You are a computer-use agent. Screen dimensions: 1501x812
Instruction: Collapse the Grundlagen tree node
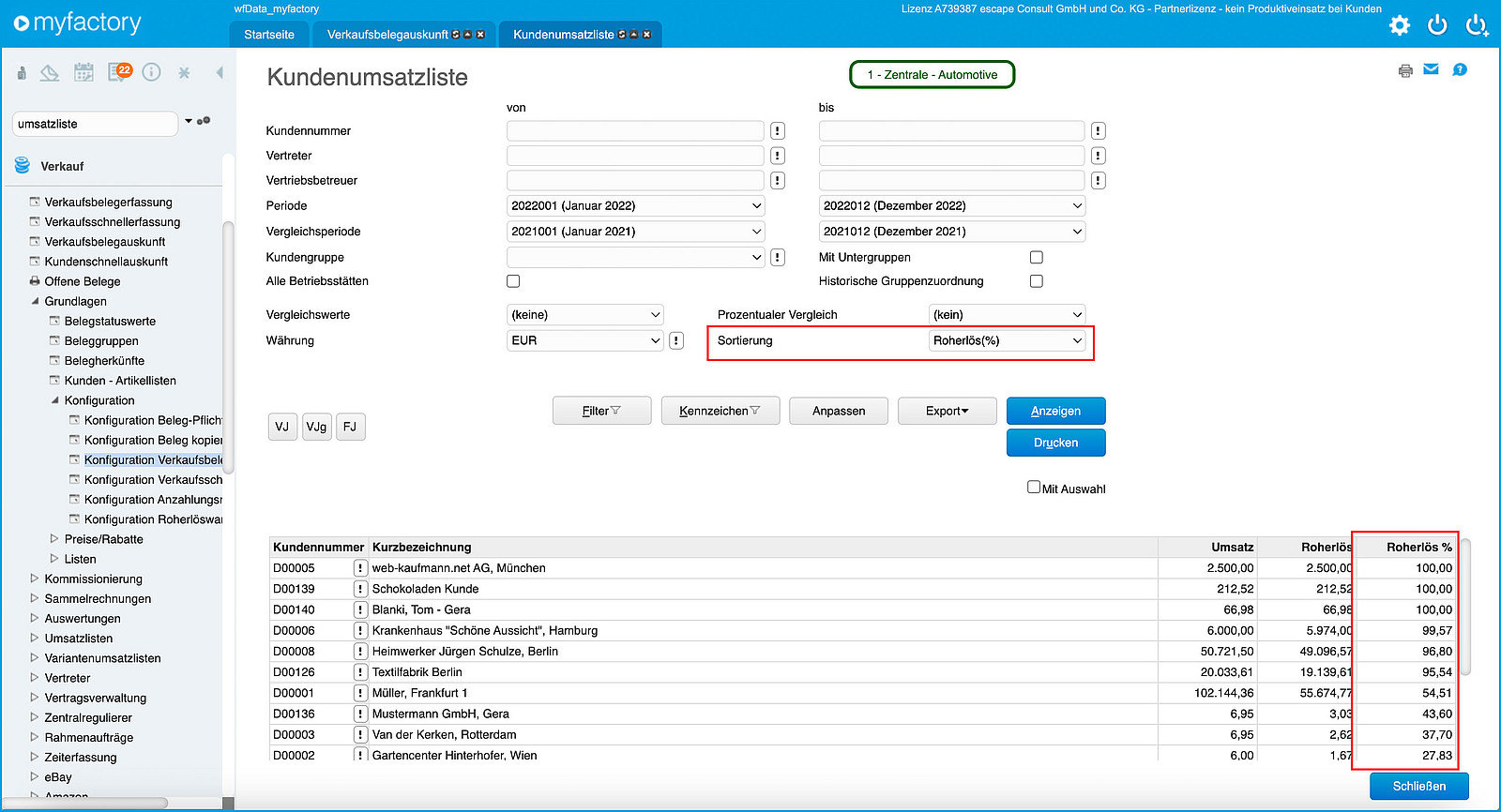35,301
